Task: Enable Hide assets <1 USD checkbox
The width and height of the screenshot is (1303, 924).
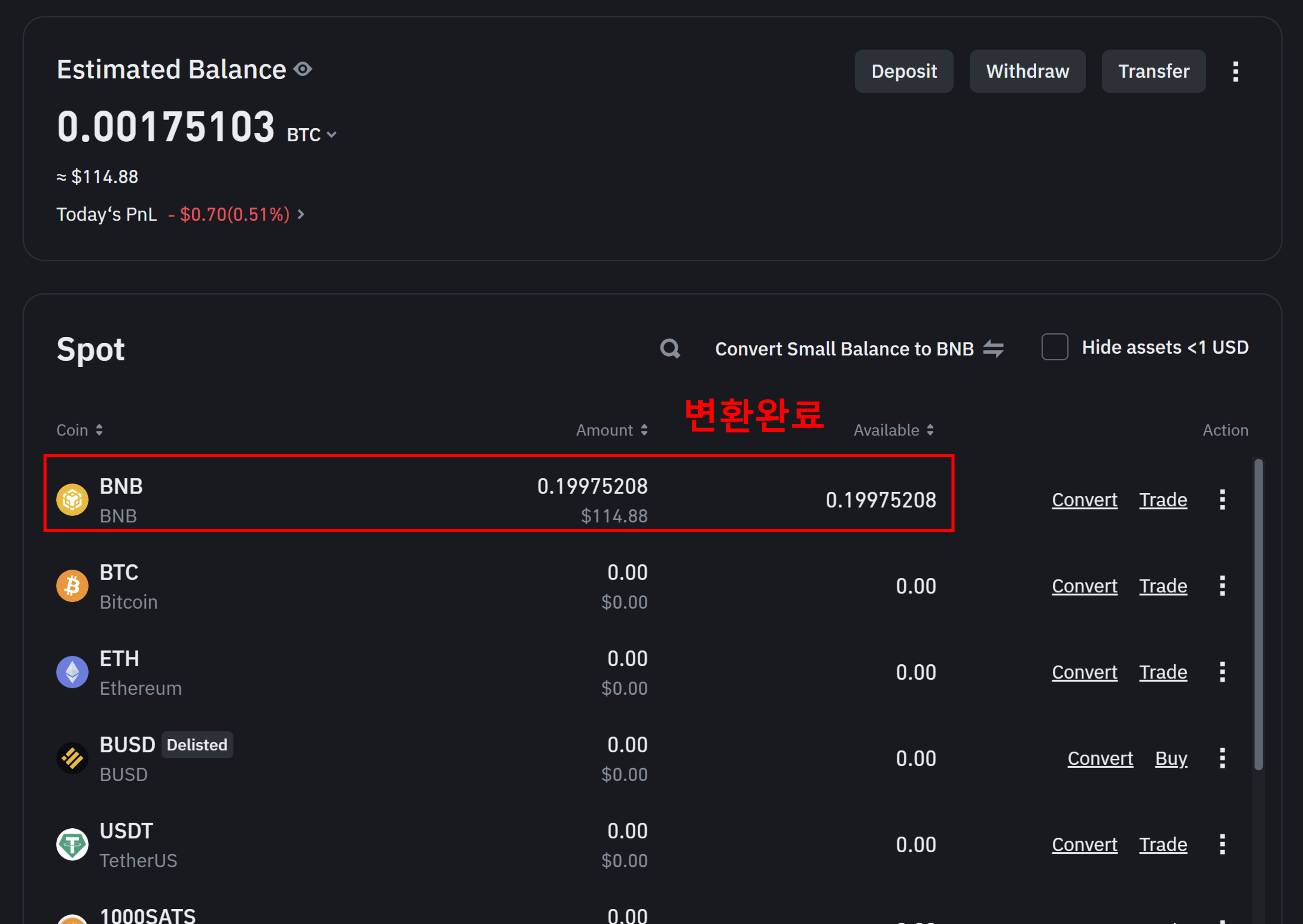Action: [x=1054, y=347]
